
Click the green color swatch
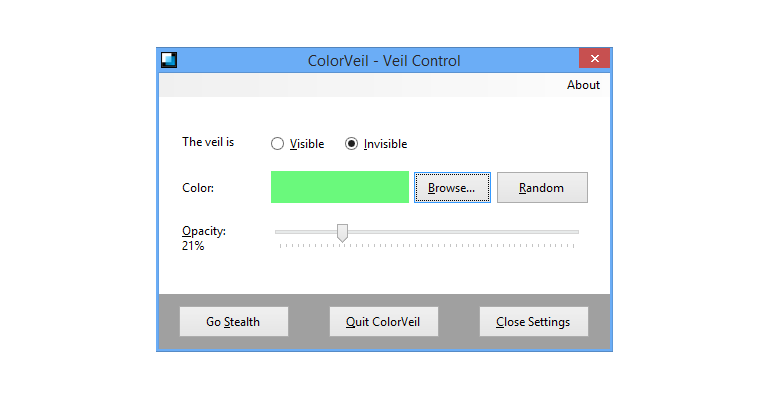coord(340,187)
